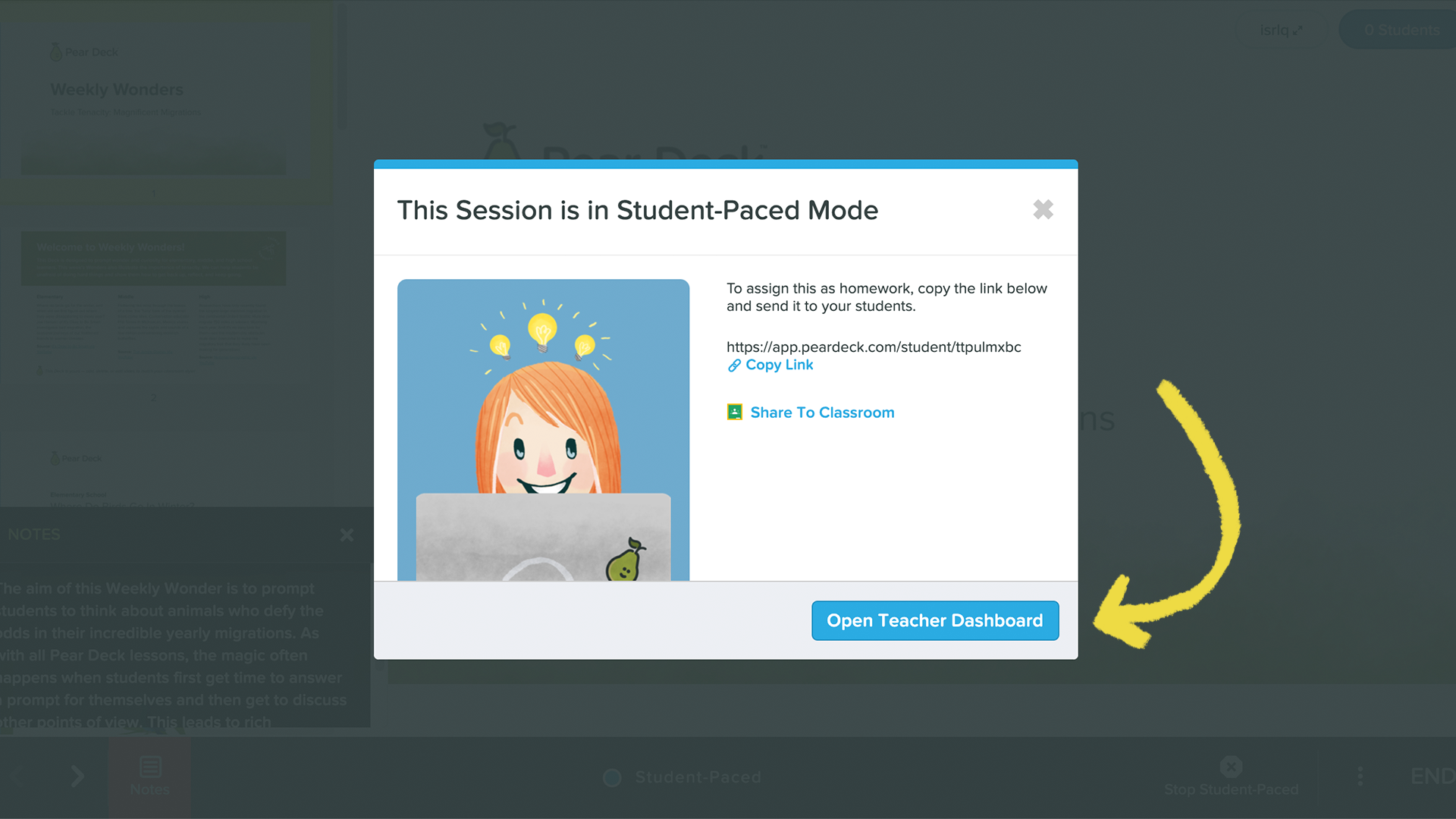Close the Student-Paced Mode dialog
This screenshot has width=1456, height=819.
click(x=1043, y=209)
